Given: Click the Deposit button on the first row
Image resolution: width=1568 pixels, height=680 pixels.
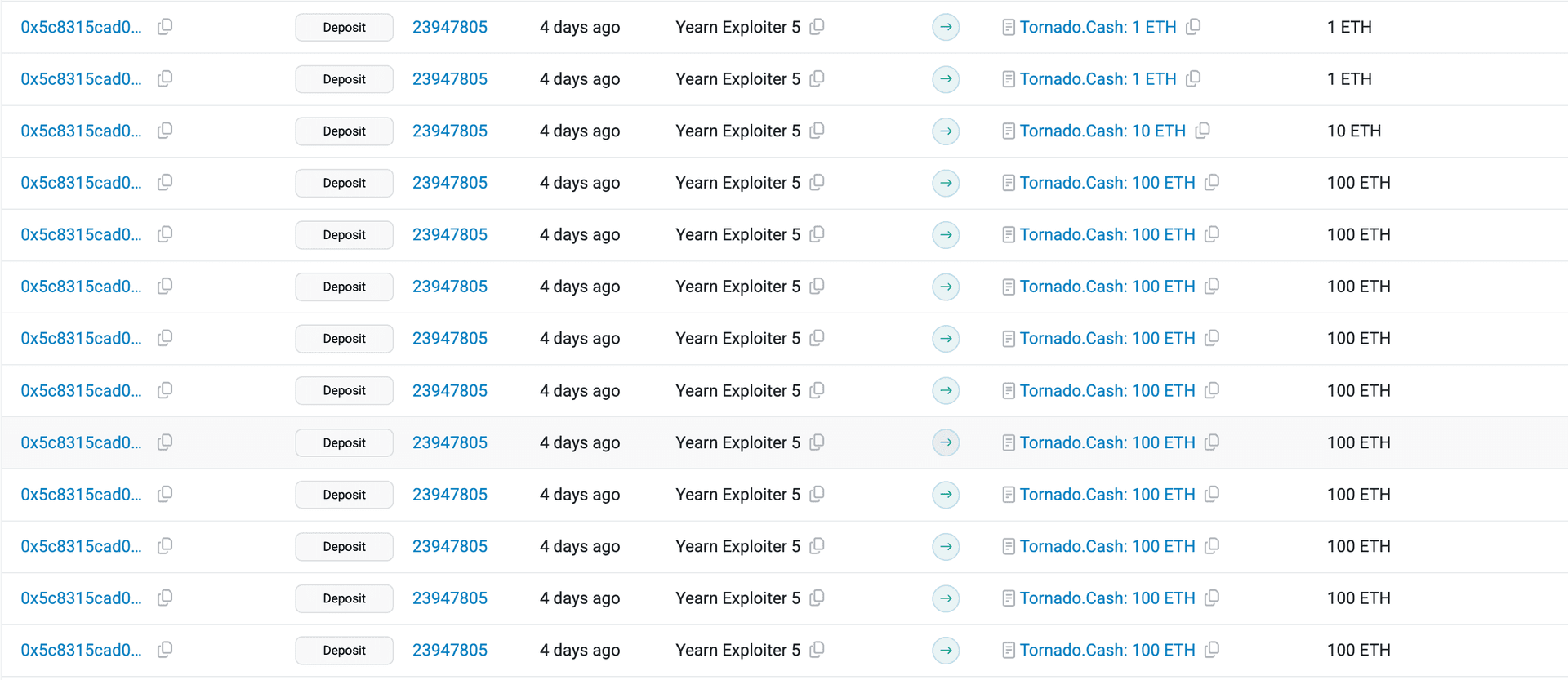Looking at the screenshot, I should click(344, 27).
